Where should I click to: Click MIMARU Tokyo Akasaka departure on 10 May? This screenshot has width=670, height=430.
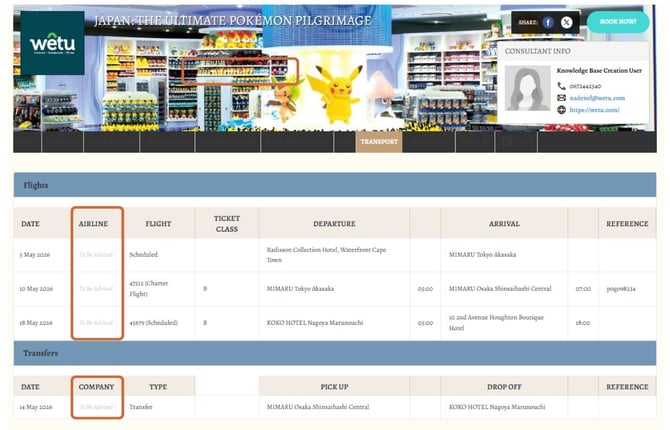pos(300,289)
